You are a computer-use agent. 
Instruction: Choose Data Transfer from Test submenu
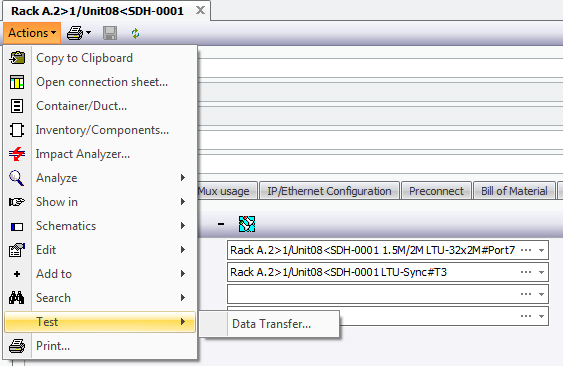tap(269, 324)
